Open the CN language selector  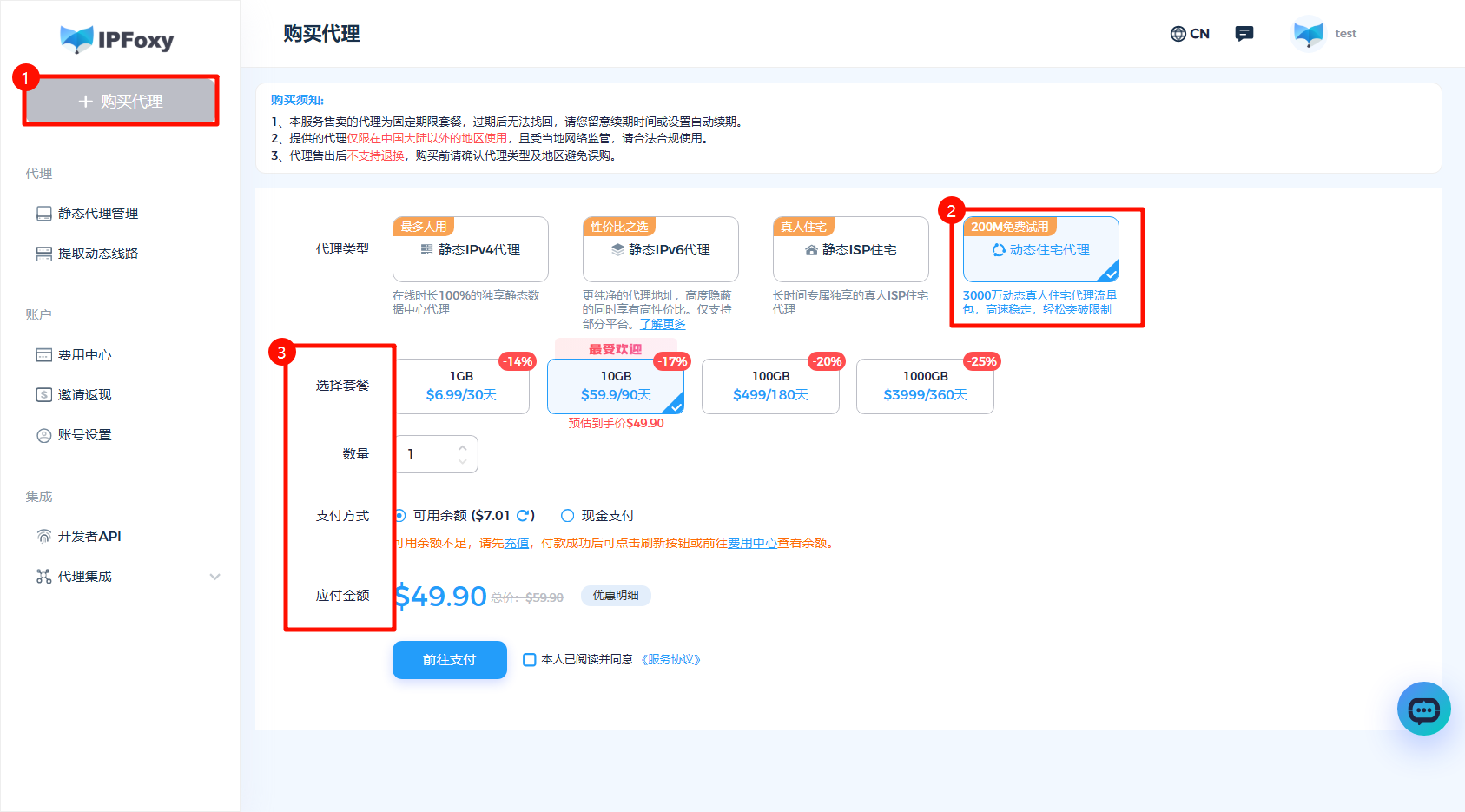coord(1190,33)
